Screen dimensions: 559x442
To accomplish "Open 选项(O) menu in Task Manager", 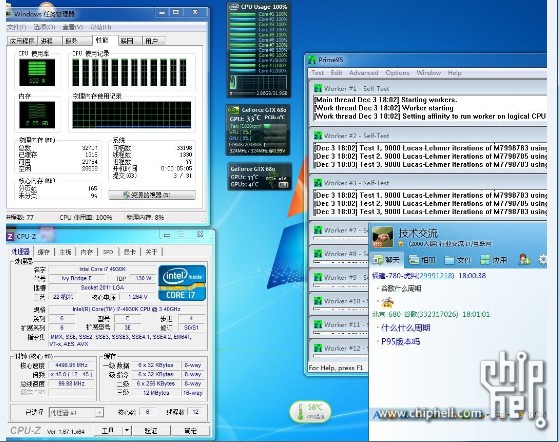I will 44,27.
